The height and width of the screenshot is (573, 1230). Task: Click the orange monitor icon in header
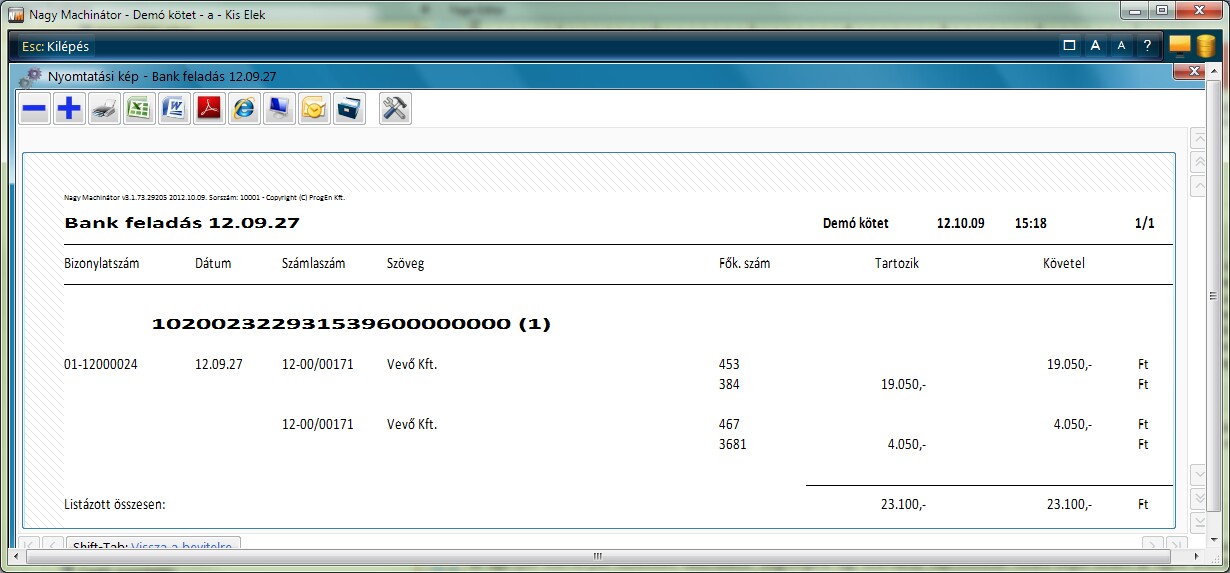tap(1180, 46)
